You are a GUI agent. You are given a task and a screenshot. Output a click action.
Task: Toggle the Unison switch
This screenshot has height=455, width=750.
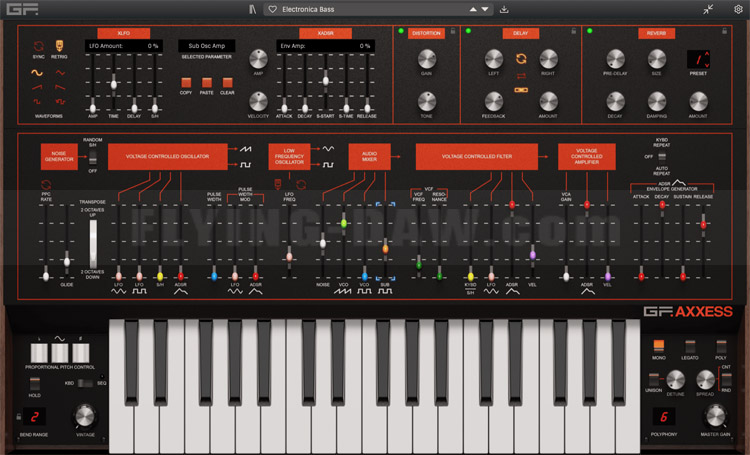[653, 380]
